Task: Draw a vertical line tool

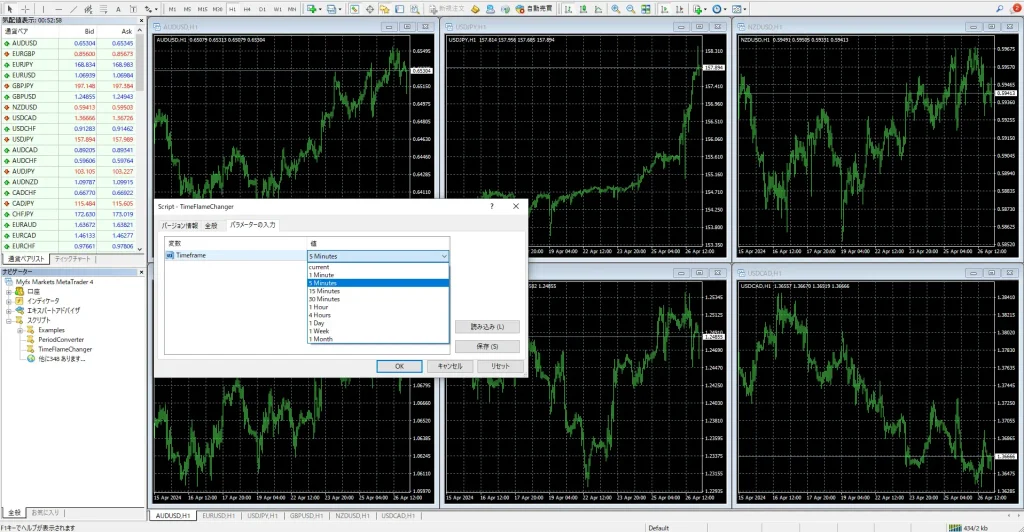Action: click(x=44, y=9)
